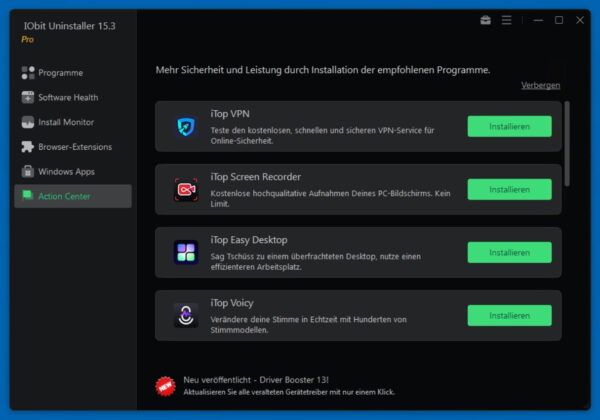
Task: Open the Programme section
Action: [73, 73]
